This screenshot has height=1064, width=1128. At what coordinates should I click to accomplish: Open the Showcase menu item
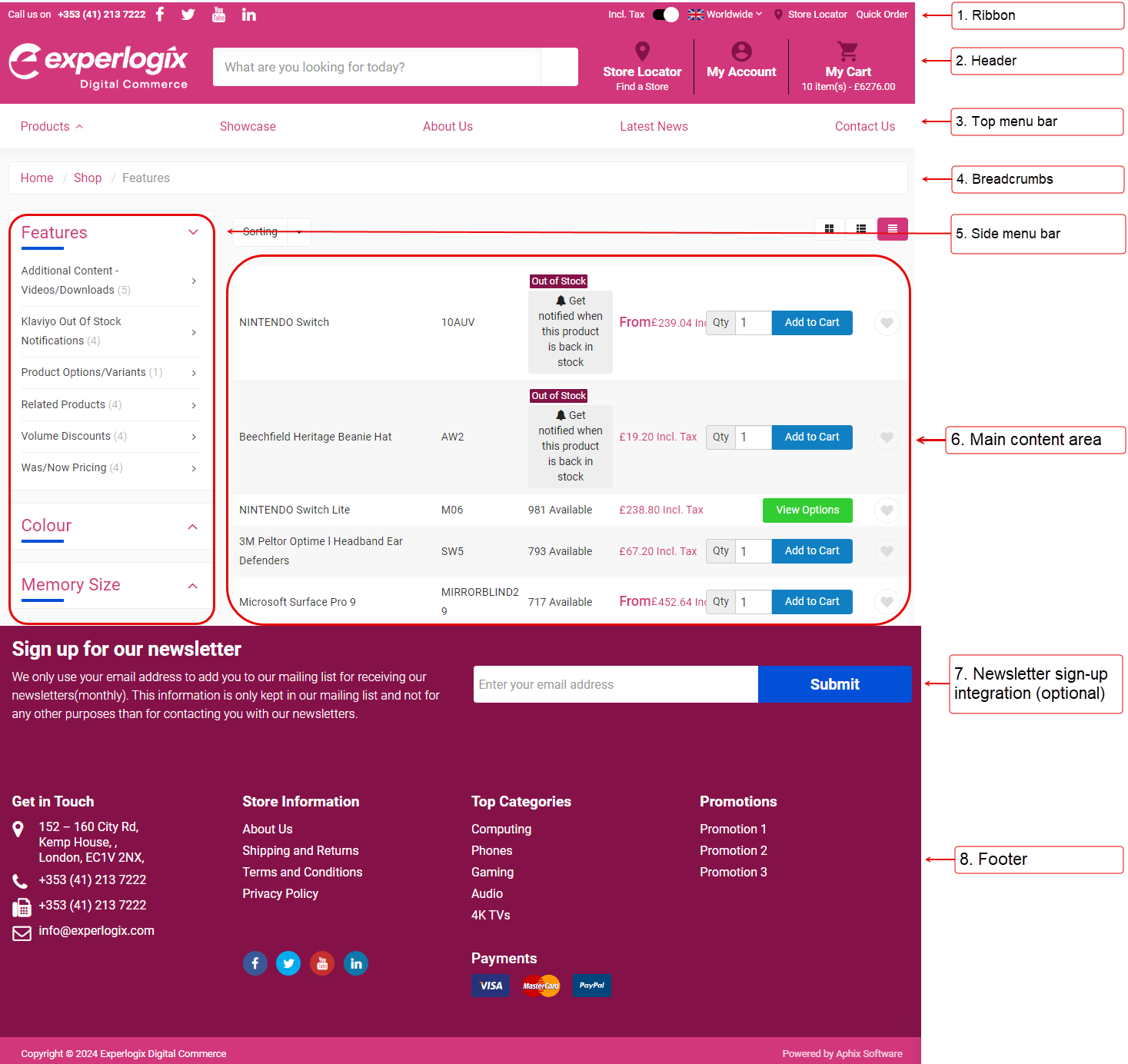248,126
